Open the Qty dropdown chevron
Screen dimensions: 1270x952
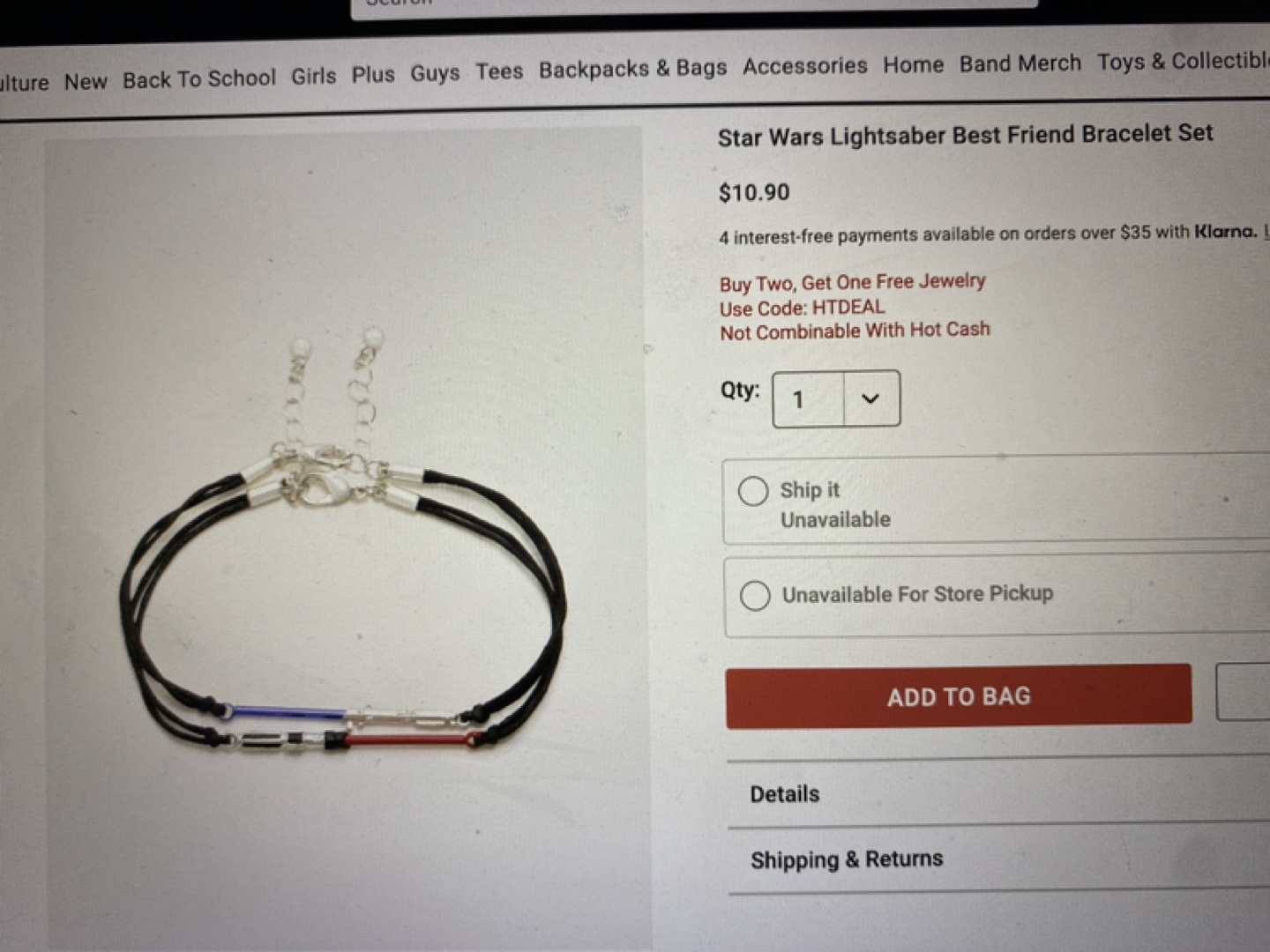870,398
